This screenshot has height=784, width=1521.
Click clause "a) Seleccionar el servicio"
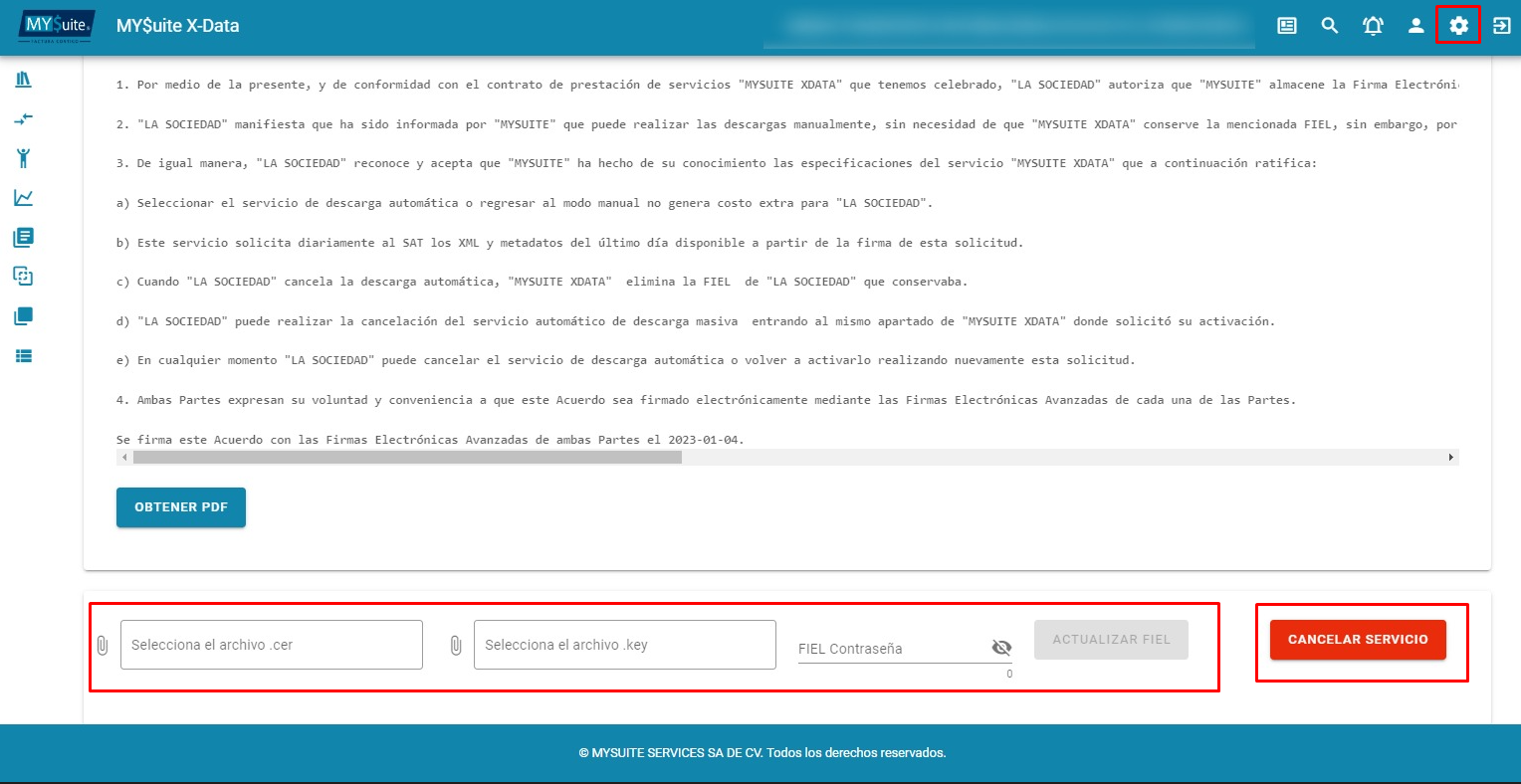pyautogui.click(x=525, y=203)
